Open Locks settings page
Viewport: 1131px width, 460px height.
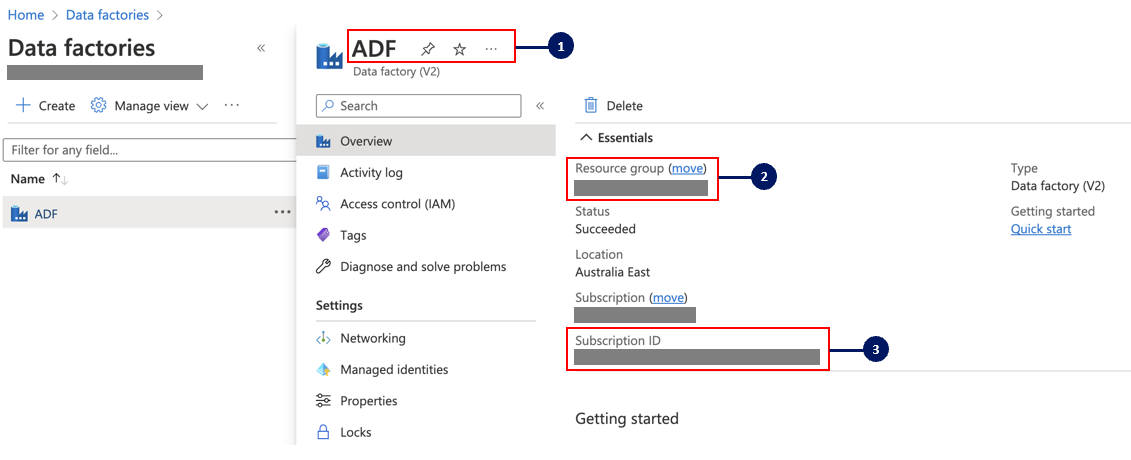coord(355,432)
